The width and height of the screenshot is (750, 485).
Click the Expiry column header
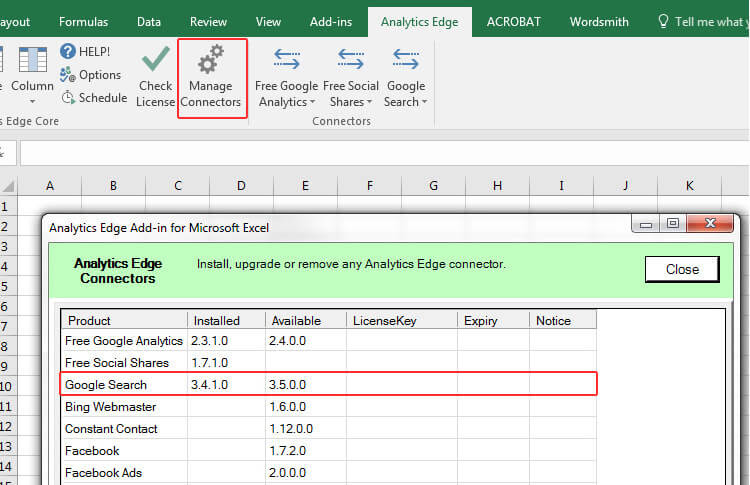click(x=493, y=320)
